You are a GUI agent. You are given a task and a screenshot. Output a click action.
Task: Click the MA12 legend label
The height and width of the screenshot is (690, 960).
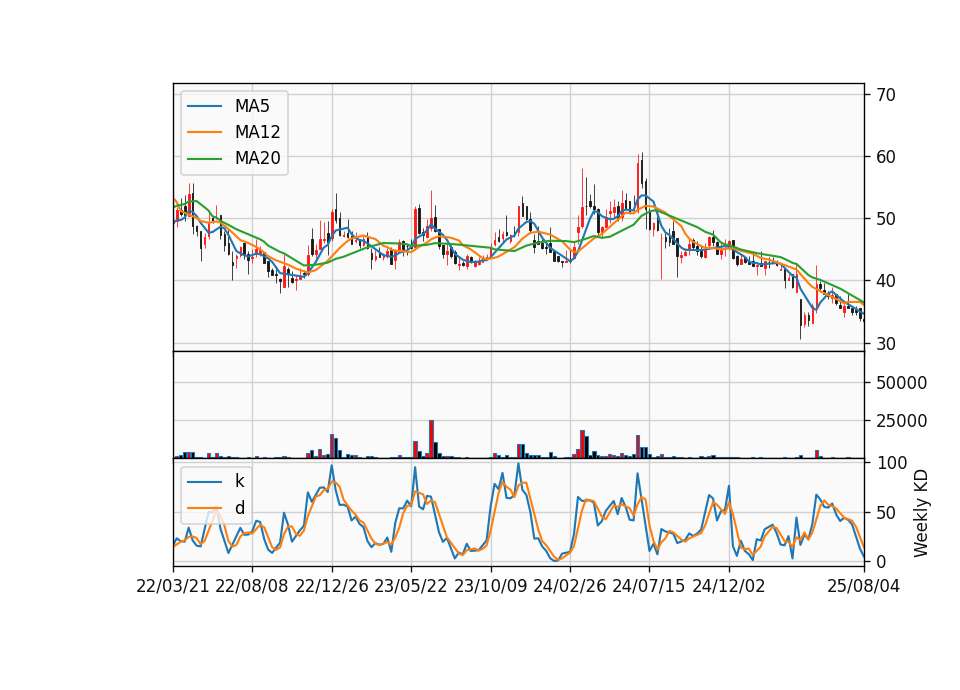point(257,132)
